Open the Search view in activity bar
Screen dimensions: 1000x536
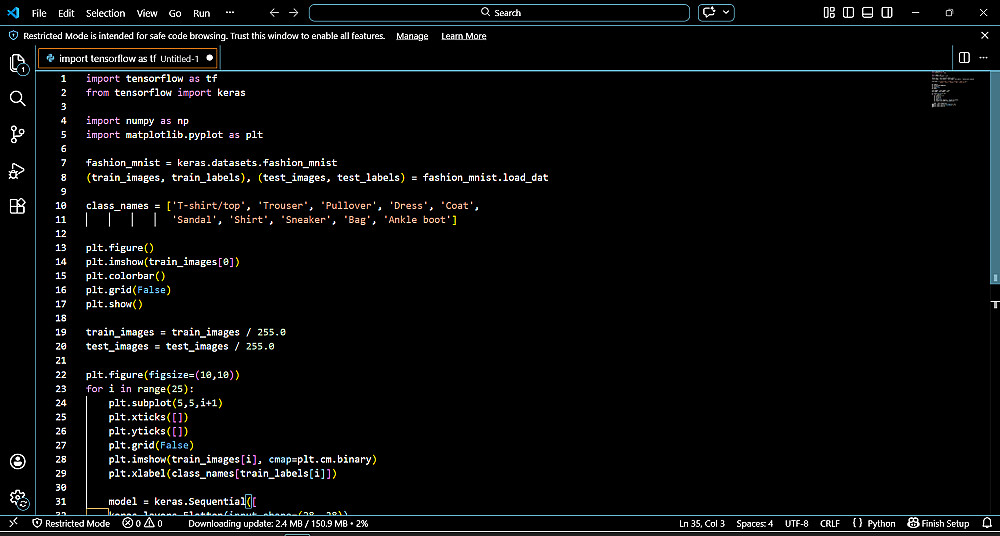pos(17,98)
